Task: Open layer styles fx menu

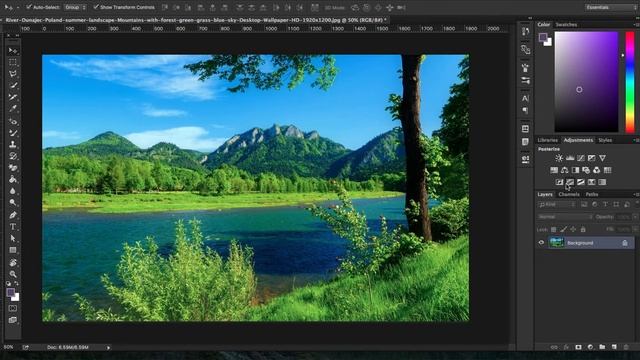Action: tap(566, 347)
